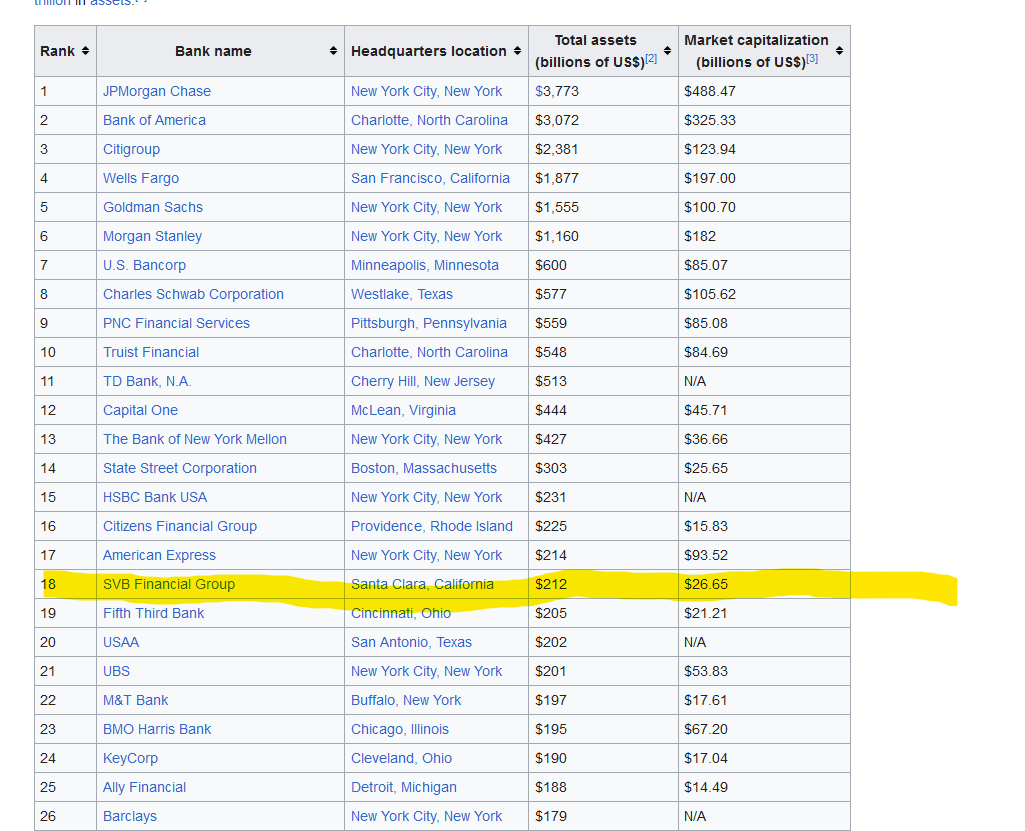Open San Francisco, California location link

click(x=430, y=178)
